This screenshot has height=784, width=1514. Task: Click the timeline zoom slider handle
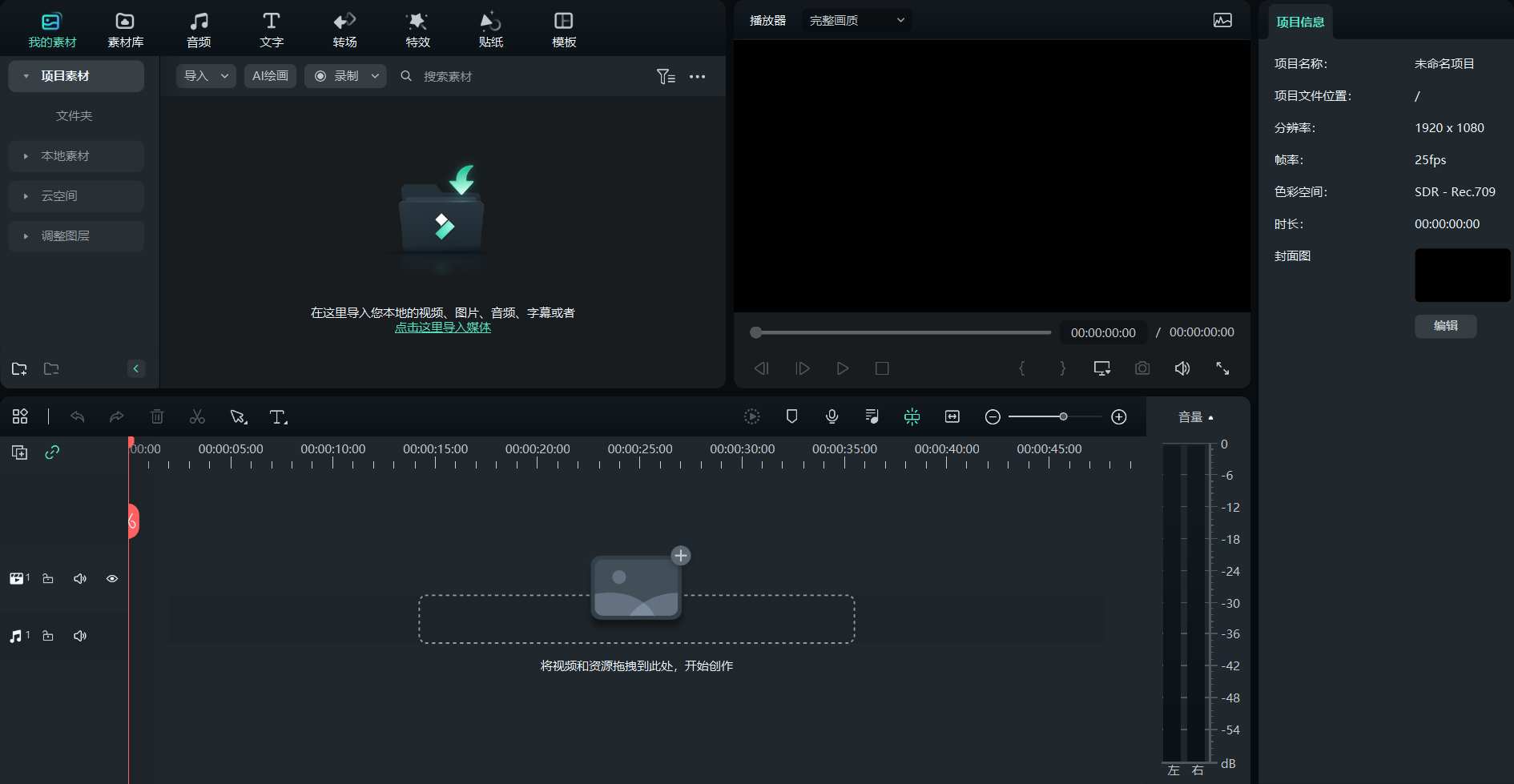point(1063,416)
